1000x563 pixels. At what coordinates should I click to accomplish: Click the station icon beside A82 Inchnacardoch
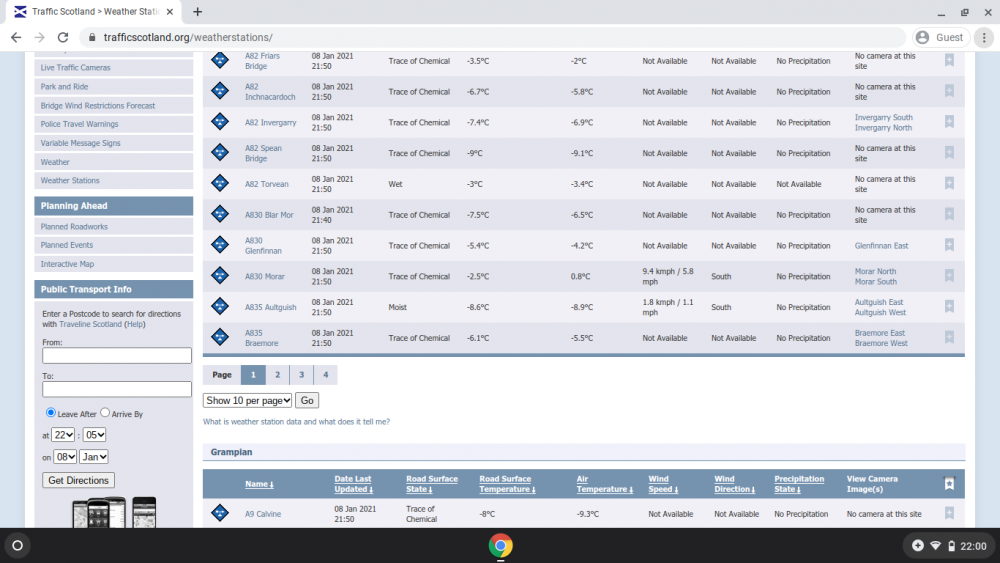click(x=219, y=91)
